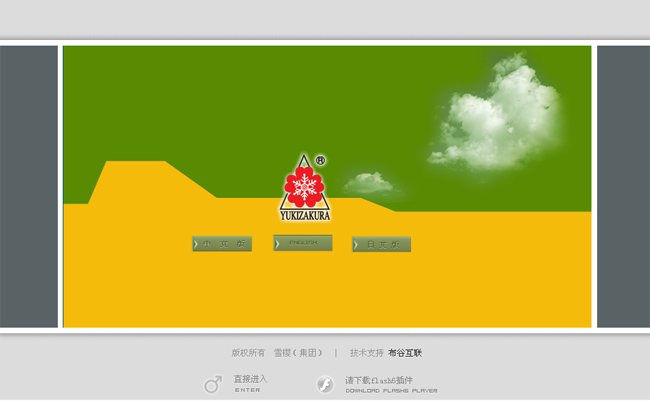The height and width of the screenshot is (401, 650).
Task: Click the Yukizakura snowflake logo
Action: click(x=304, y=186)
